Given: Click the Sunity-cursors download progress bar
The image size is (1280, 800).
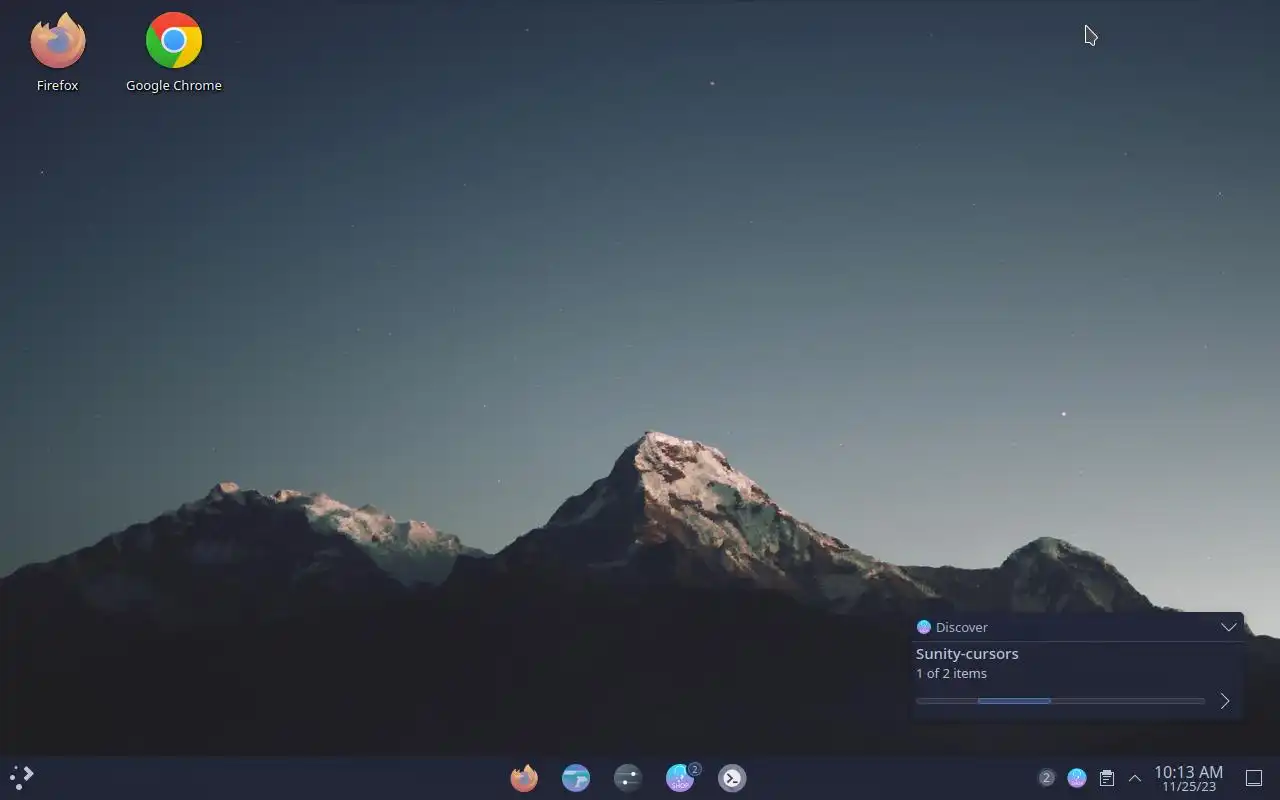Looking at the screenshot, I should (x=1060, y=701).
